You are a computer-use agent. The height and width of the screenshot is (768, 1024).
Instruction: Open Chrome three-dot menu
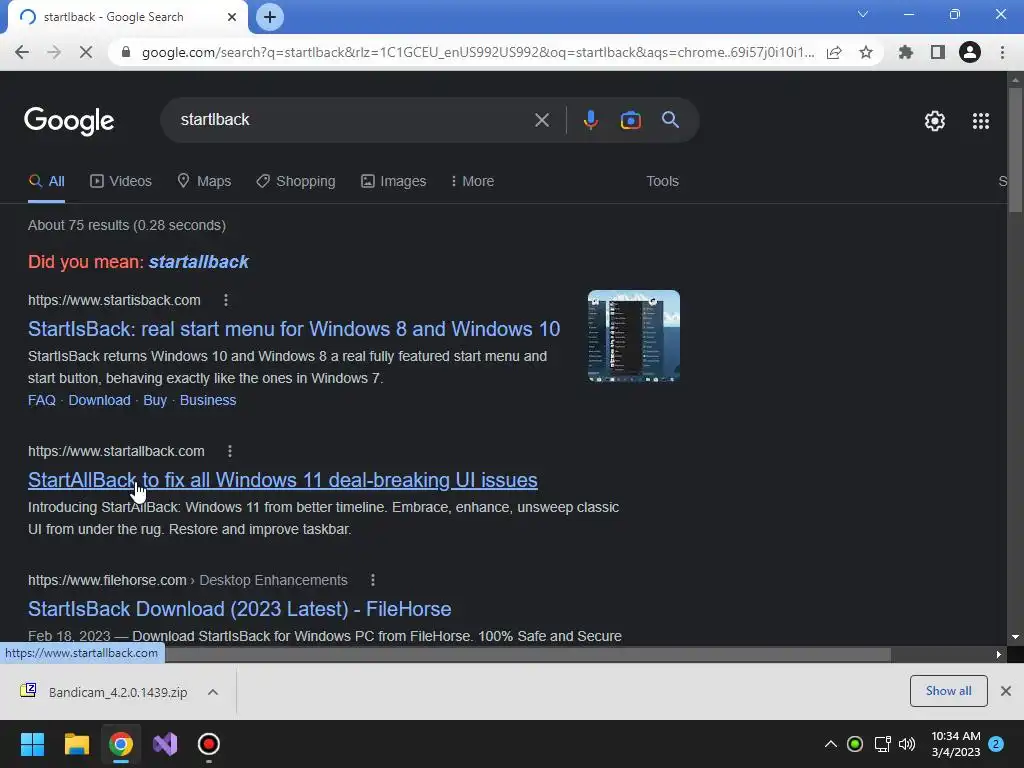tap(1002, 52)
